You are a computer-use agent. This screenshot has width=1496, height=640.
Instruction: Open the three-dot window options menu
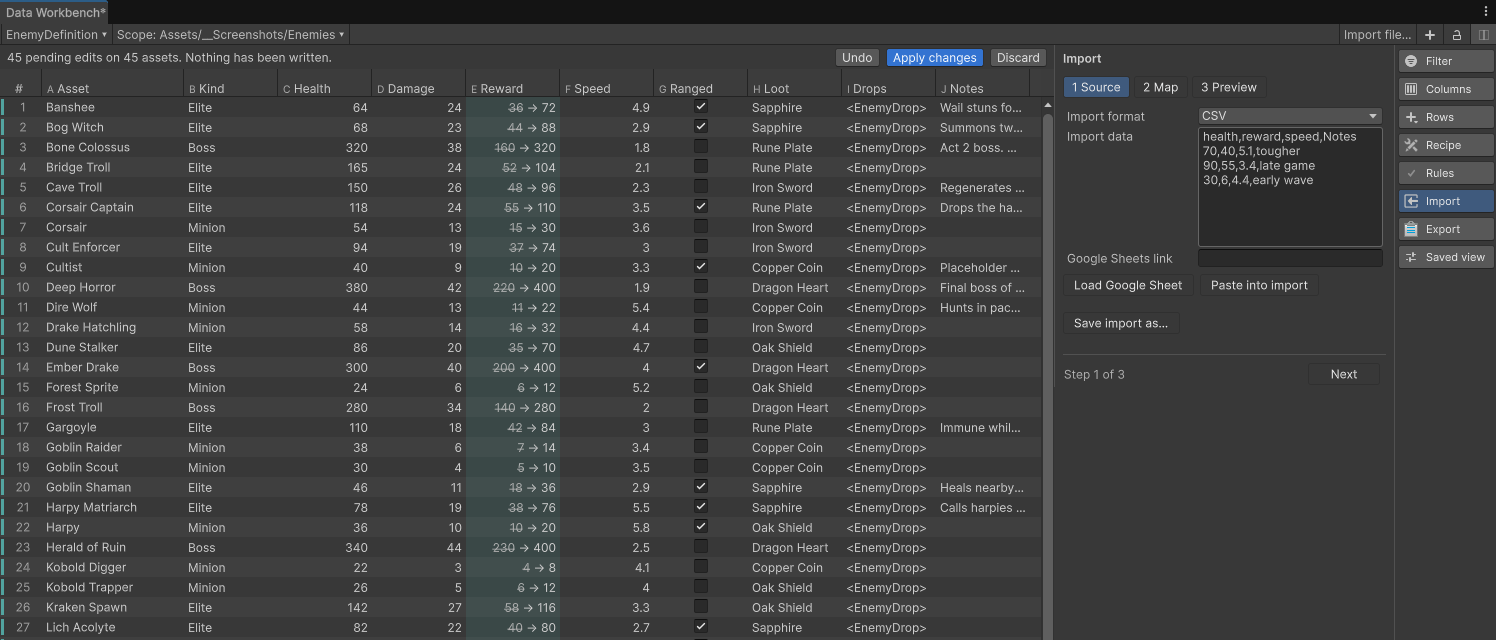click(1485, 11)
